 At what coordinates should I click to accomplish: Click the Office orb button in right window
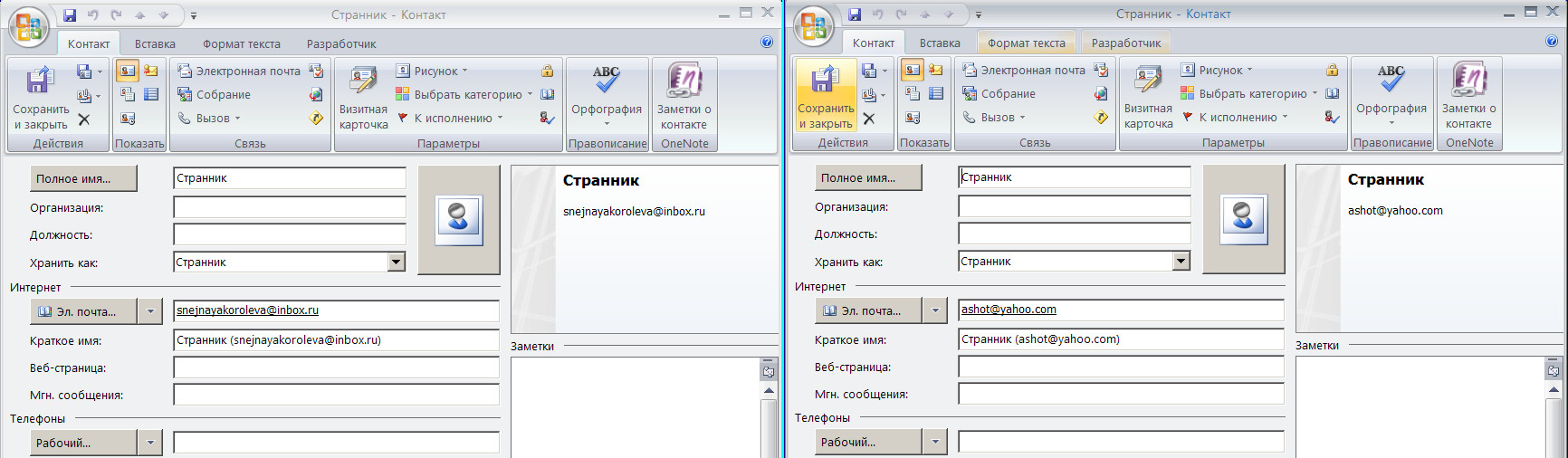pyautogui.click(x=813, y=26)
